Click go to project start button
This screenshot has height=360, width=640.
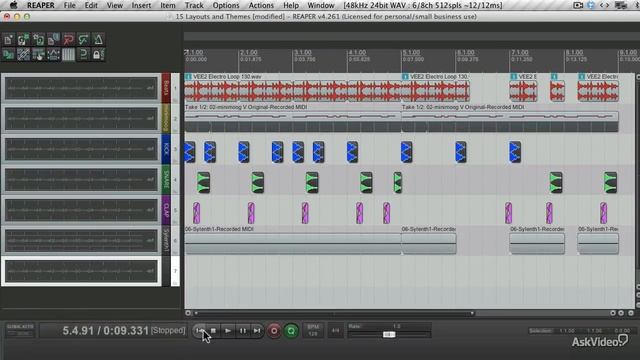(x=200, y=331)
